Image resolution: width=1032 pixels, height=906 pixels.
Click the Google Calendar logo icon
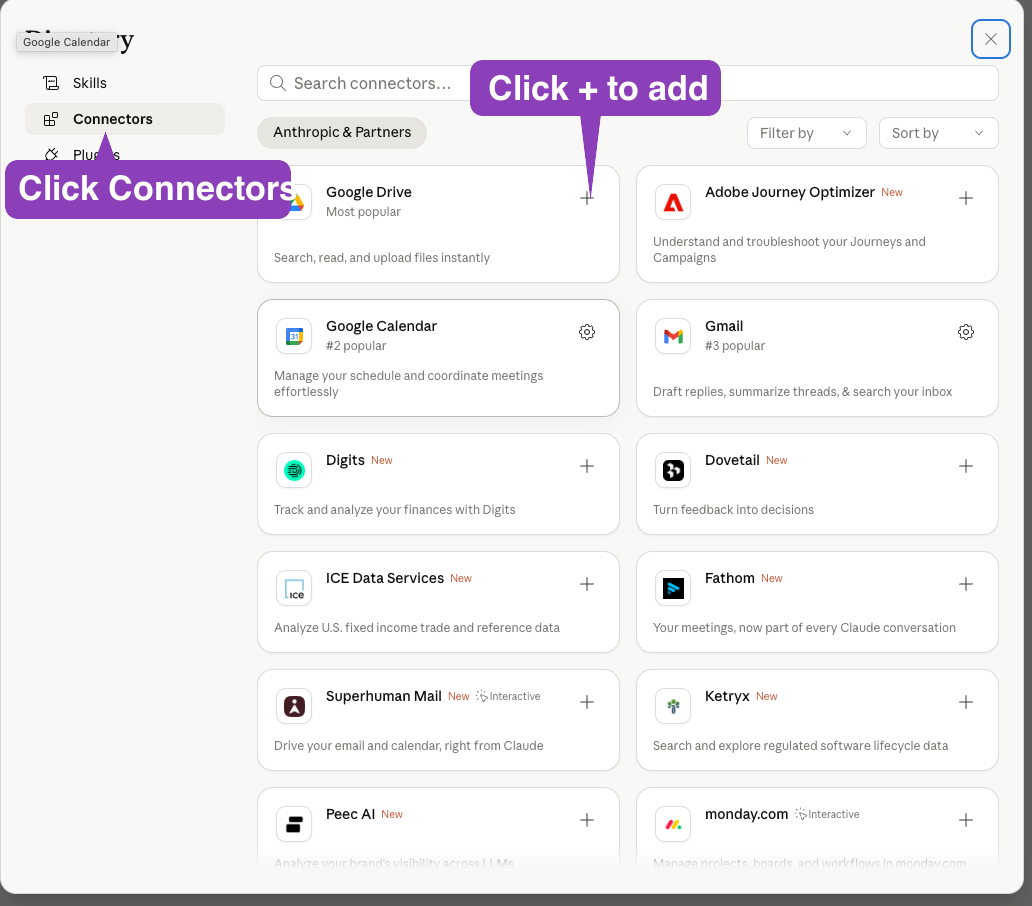294,336
